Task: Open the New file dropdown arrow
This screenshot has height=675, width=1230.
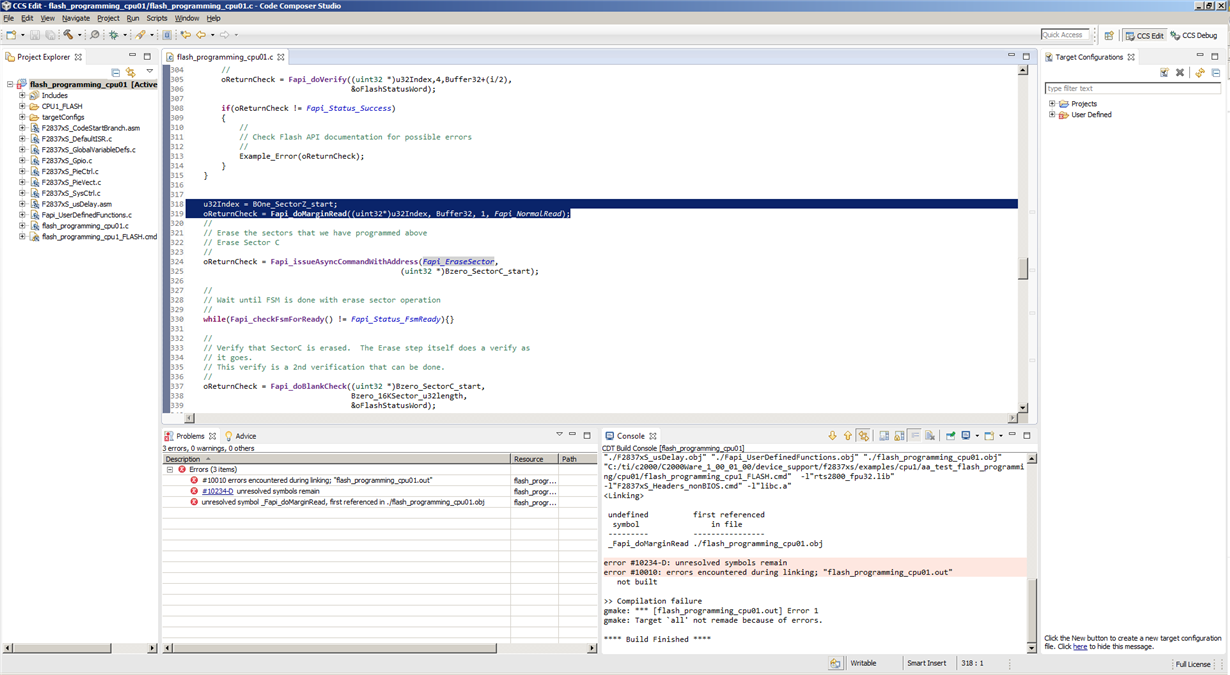Action: click(22, 35)
